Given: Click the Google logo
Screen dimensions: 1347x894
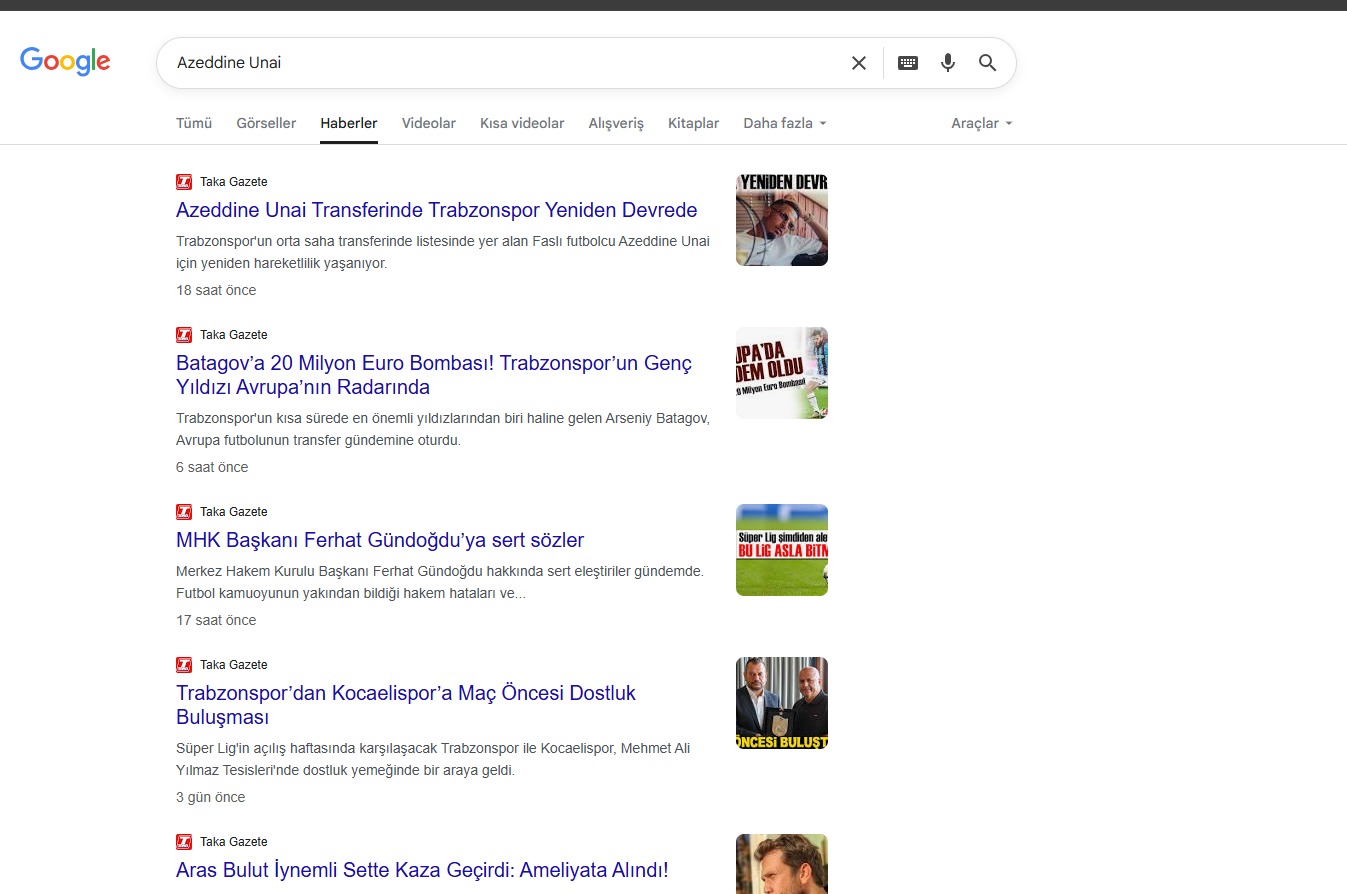Looking at the screenshot, I should 65,62.
